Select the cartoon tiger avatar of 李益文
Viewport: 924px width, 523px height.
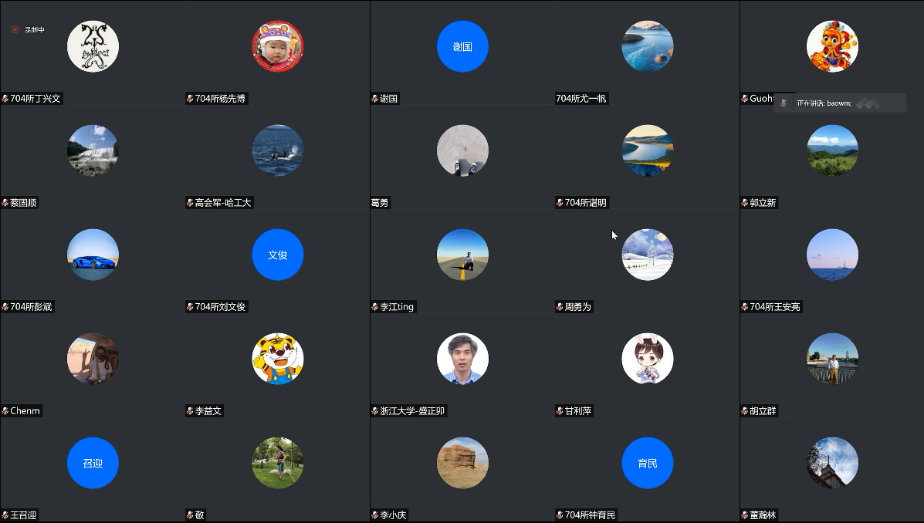pyautogui.click(x=277, y=359)
